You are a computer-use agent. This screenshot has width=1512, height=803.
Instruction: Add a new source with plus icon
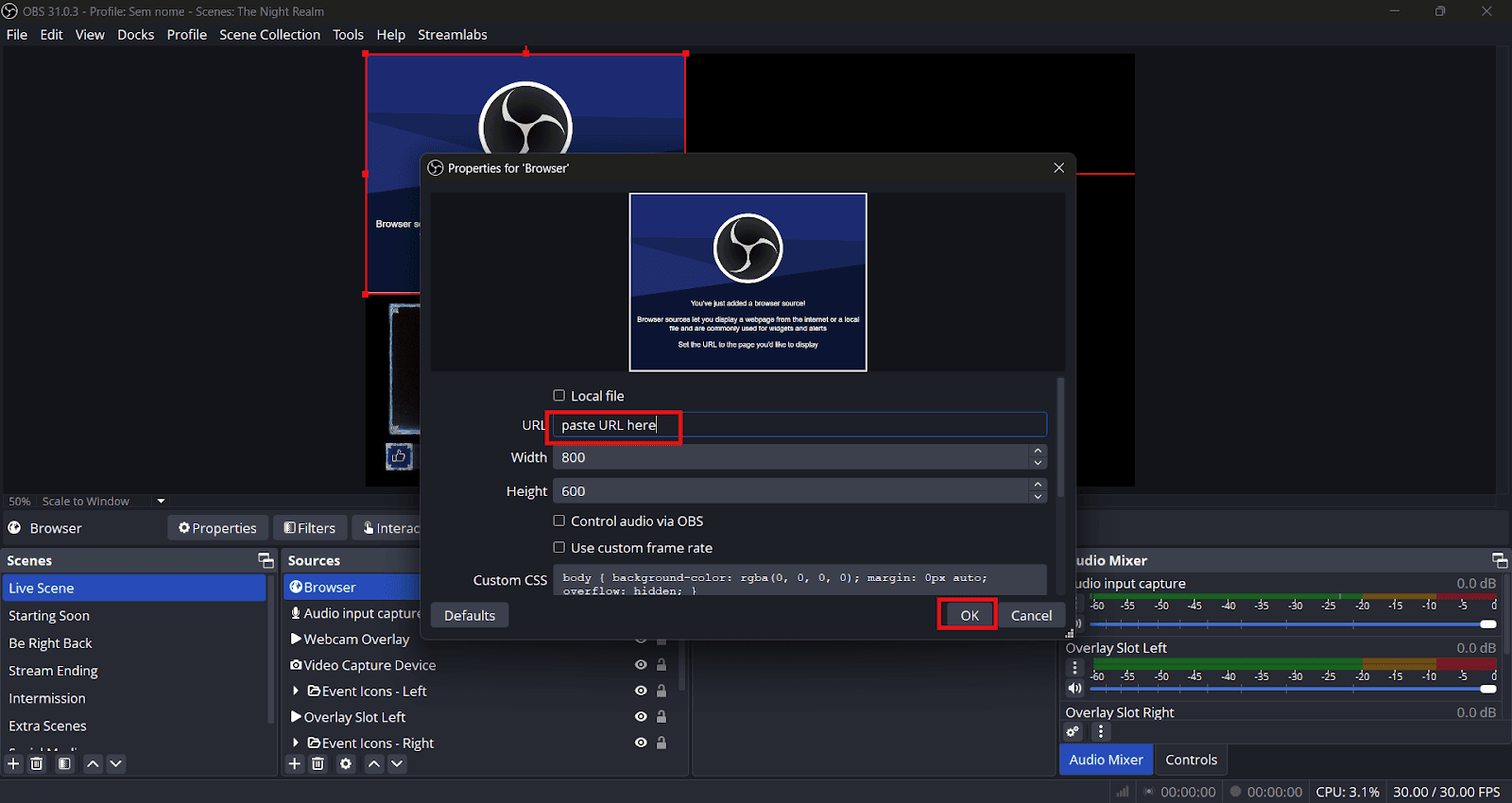295,763
